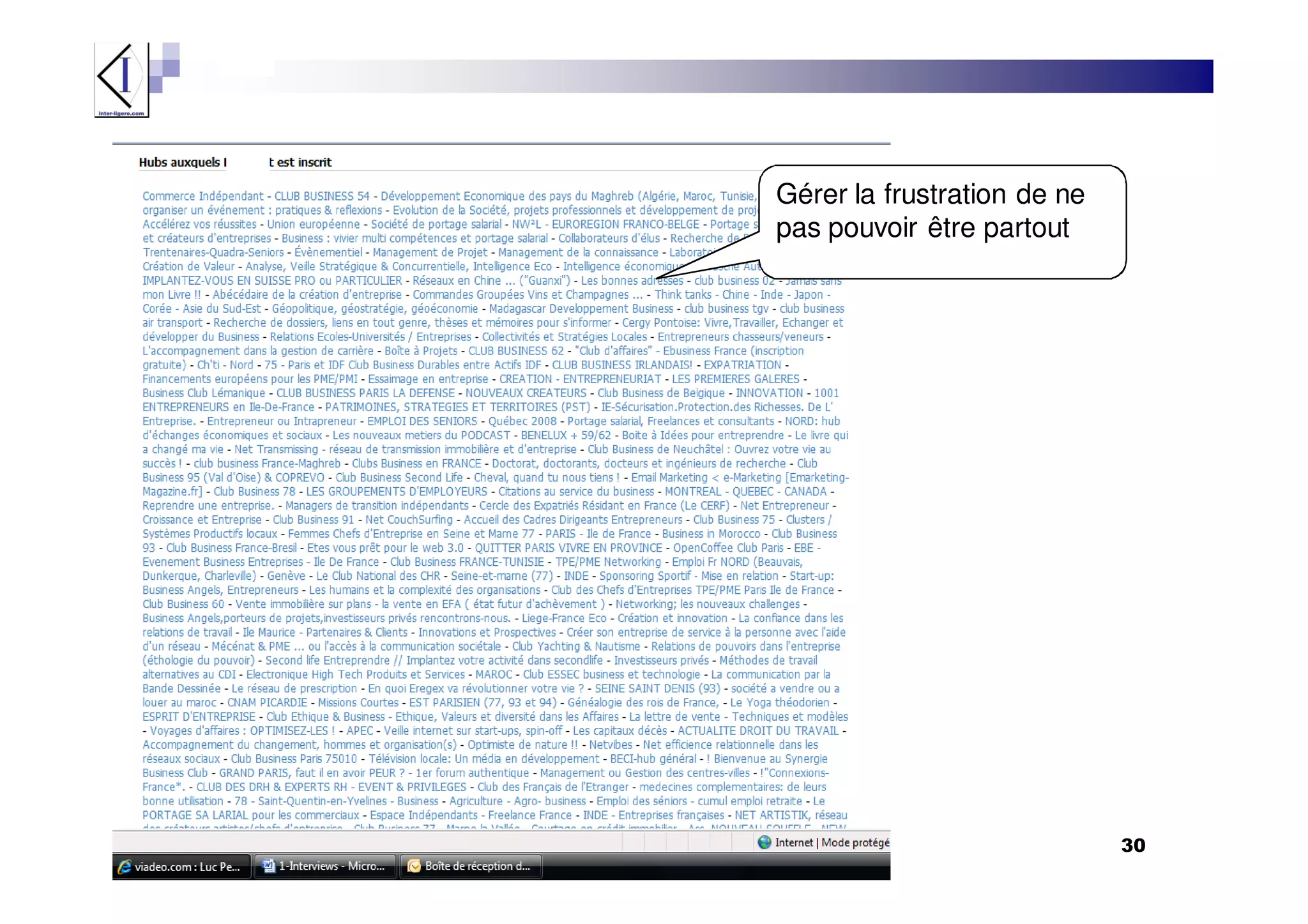Click the Internet Explorer icon in the taskbar
Viewport: 1308px width, 924px height.
pos(125,867)
